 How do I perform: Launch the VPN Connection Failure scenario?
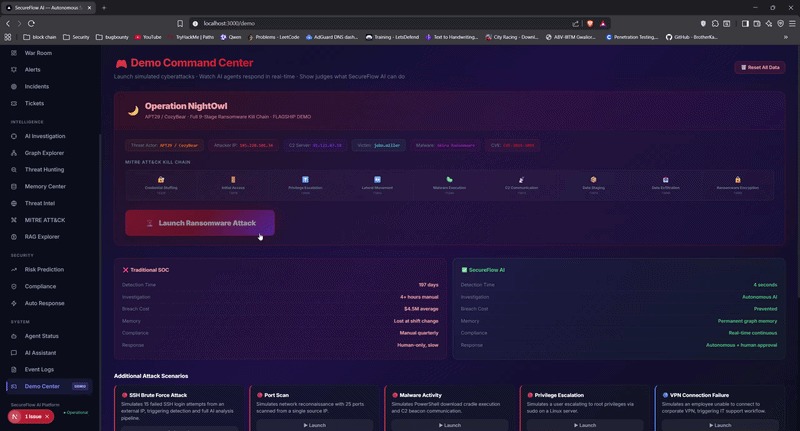point(720,425)
